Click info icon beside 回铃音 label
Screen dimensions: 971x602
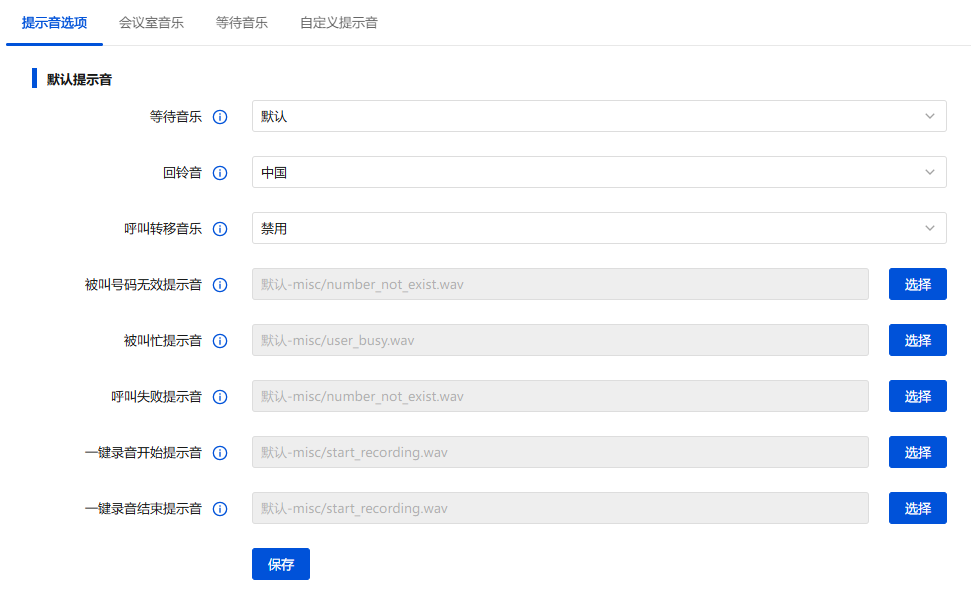[x=220, y=173]
